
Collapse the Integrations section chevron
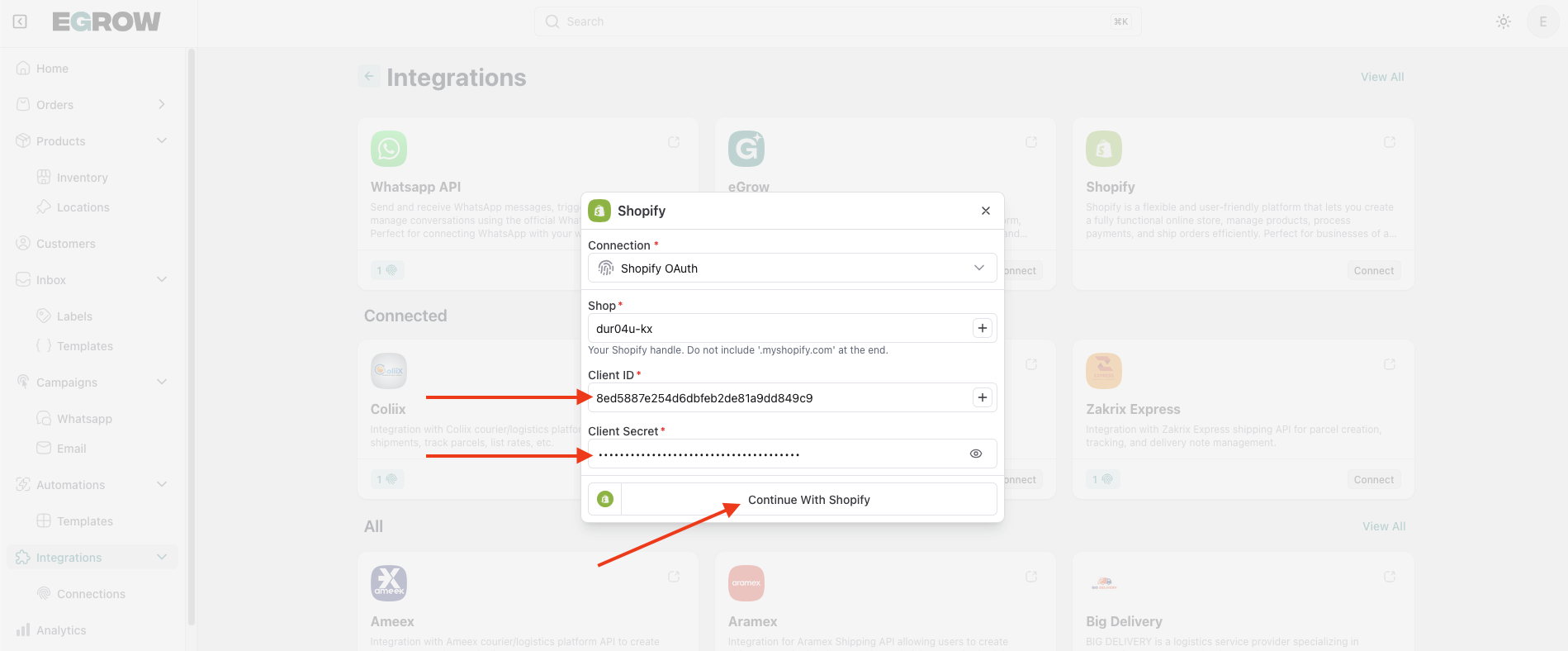[x=162, y=558]
